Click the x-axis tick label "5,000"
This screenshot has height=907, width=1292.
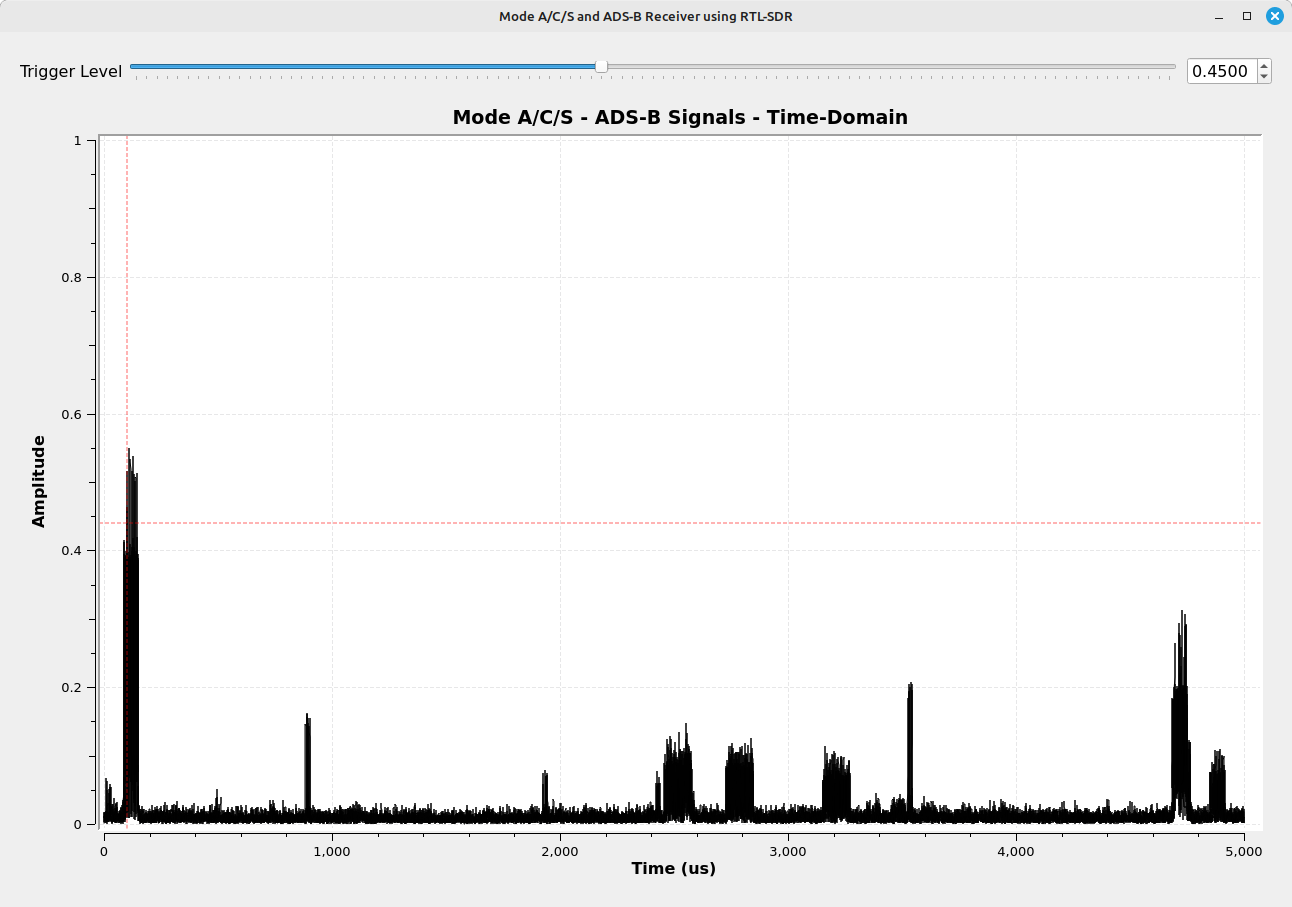click(x=1244, y=851)
